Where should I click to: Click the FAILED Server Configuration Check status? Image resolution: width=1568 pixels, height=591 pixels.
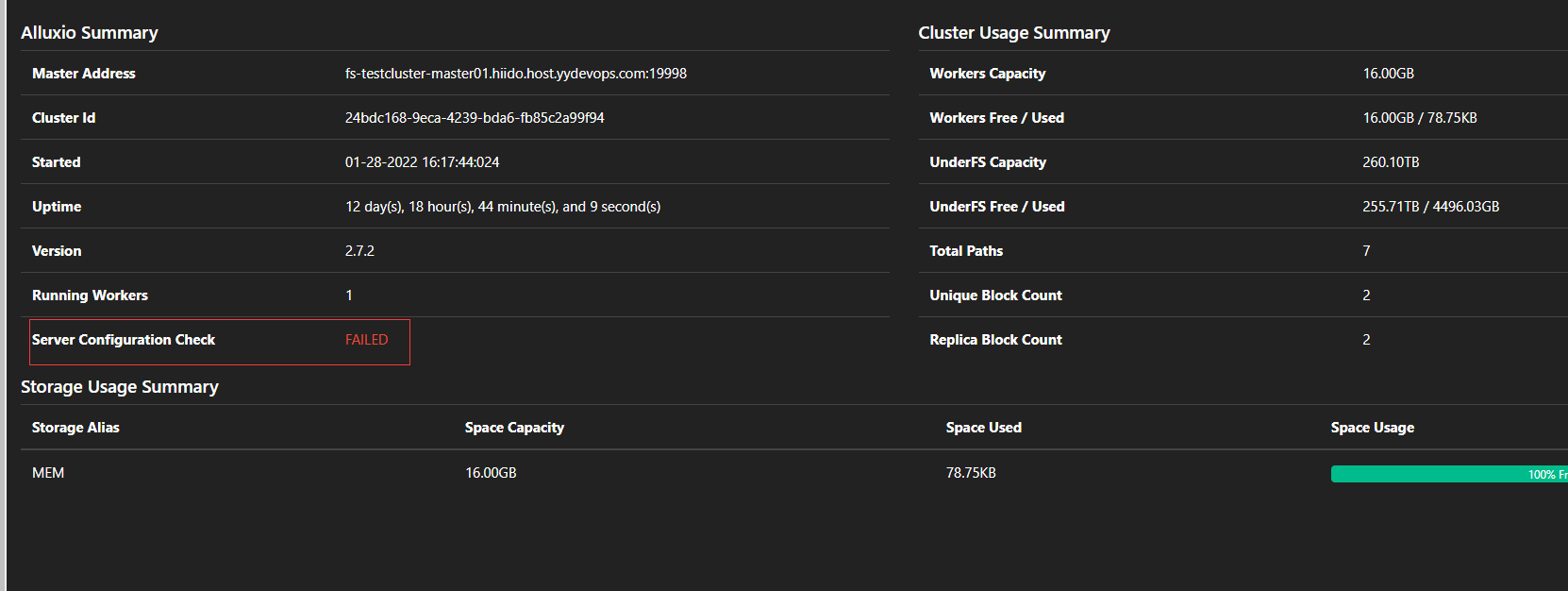point(367,339)
